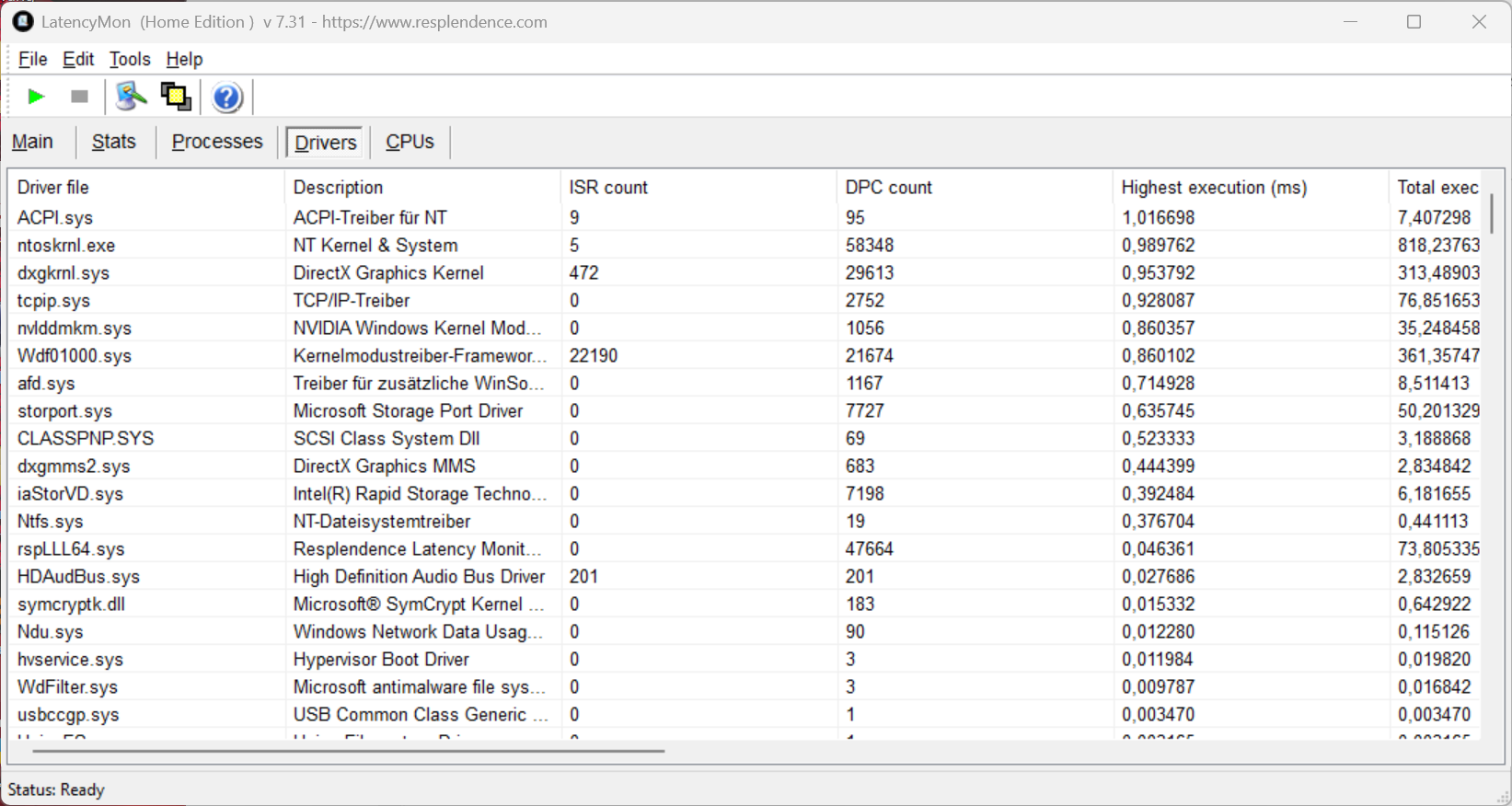Sort by the DPC count column header
This screenshot has height=806, width=1512.
(888, 188)
